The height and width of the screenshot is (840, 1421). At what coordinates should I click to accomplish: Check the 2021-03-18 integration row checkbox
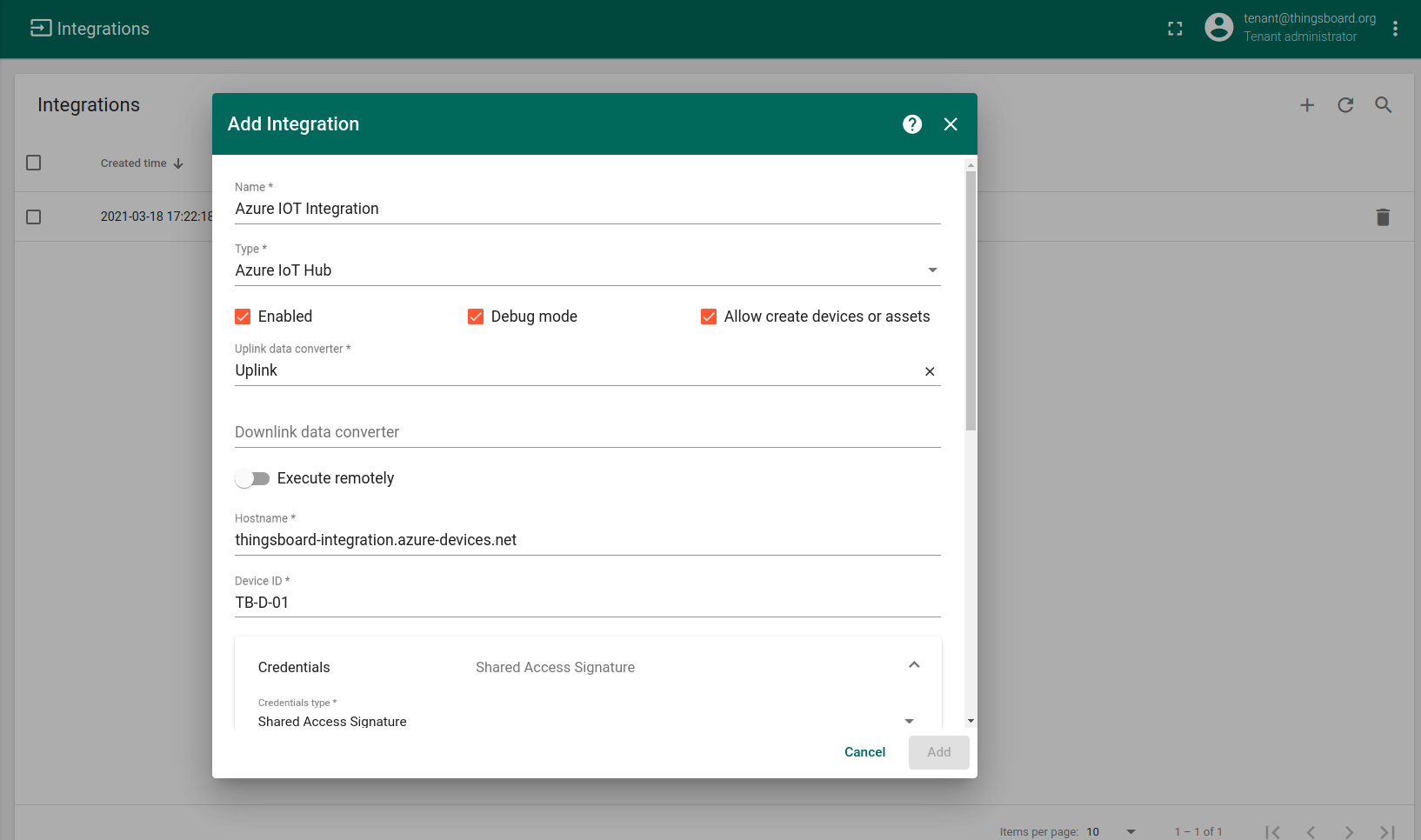pyautogui.click(x=34, y=217)
